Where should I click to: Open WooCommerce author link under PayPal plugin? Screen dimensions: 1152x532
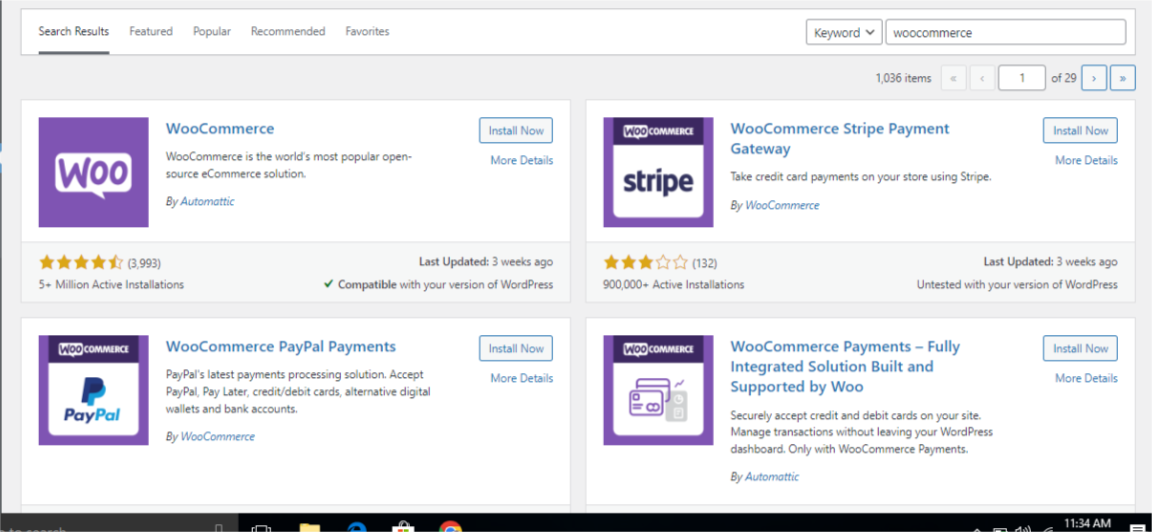(217, 436)
